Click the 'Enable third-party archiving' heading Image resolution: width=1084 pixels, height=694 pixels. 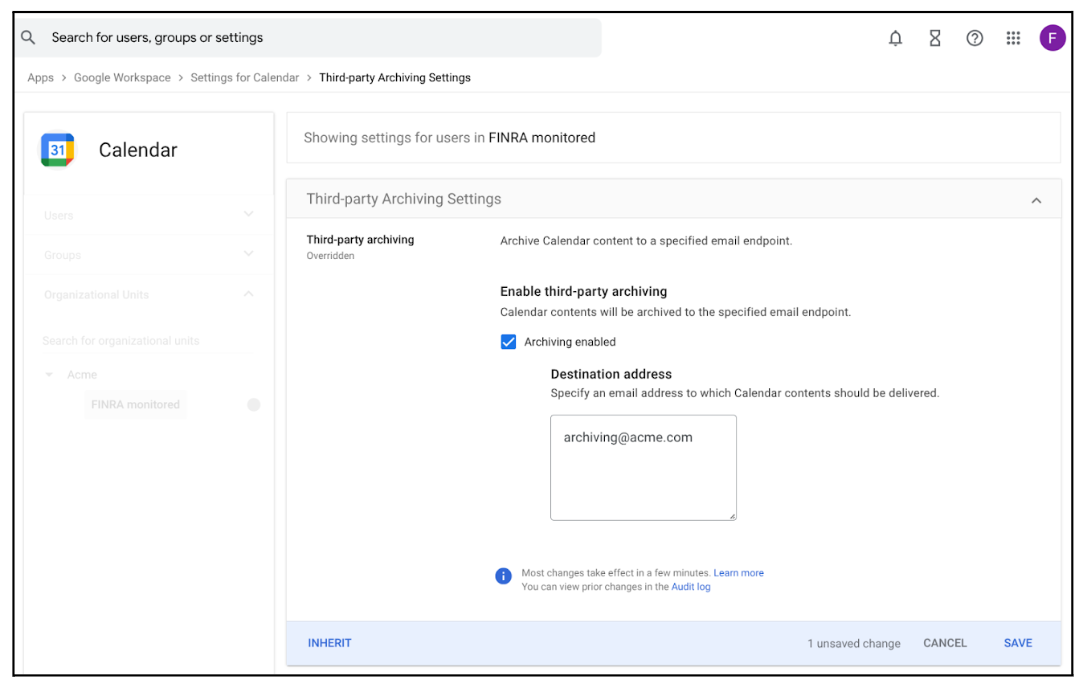point(583,291)
